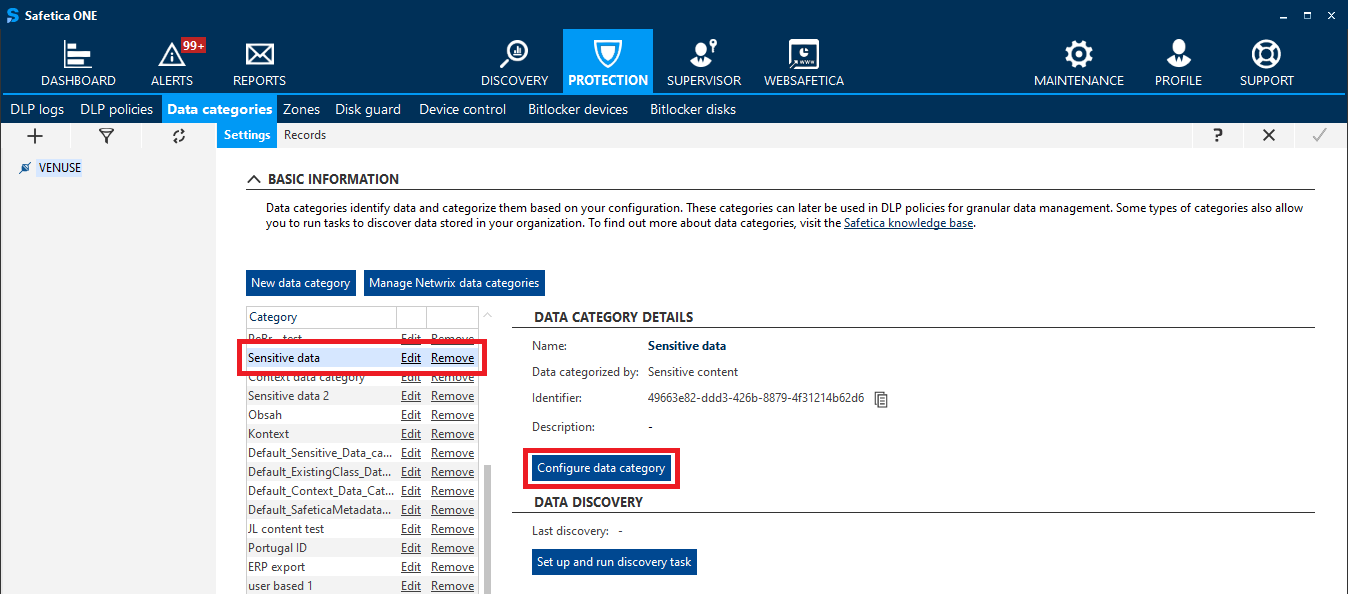Click the Category column header
This screenshot has height=594, width=1348.
(321, 317)
